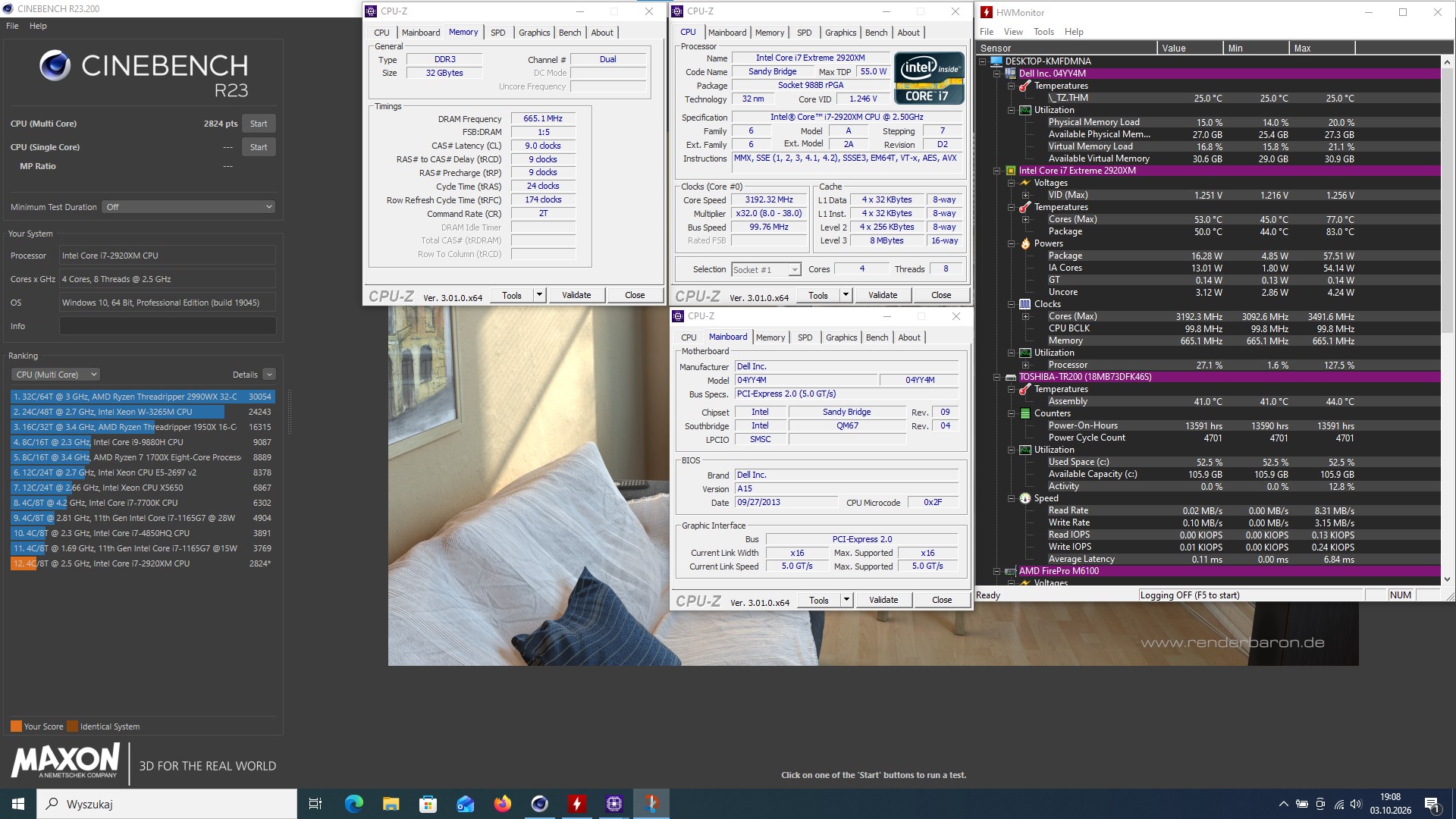Click the computer icon beside DESKTOP-KMFDMNA

click(996, 61)
